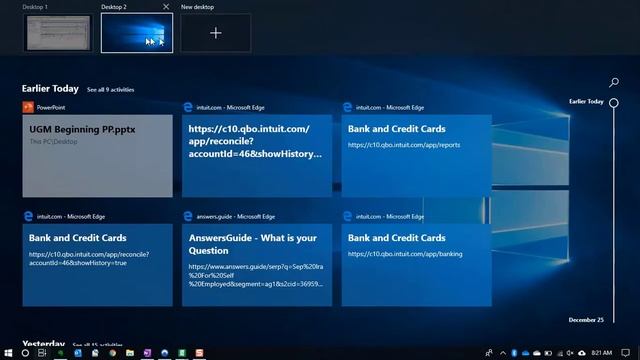Select the Desktop 2 thumbnail
The image size is (640, 360).
tap(137, 33)
